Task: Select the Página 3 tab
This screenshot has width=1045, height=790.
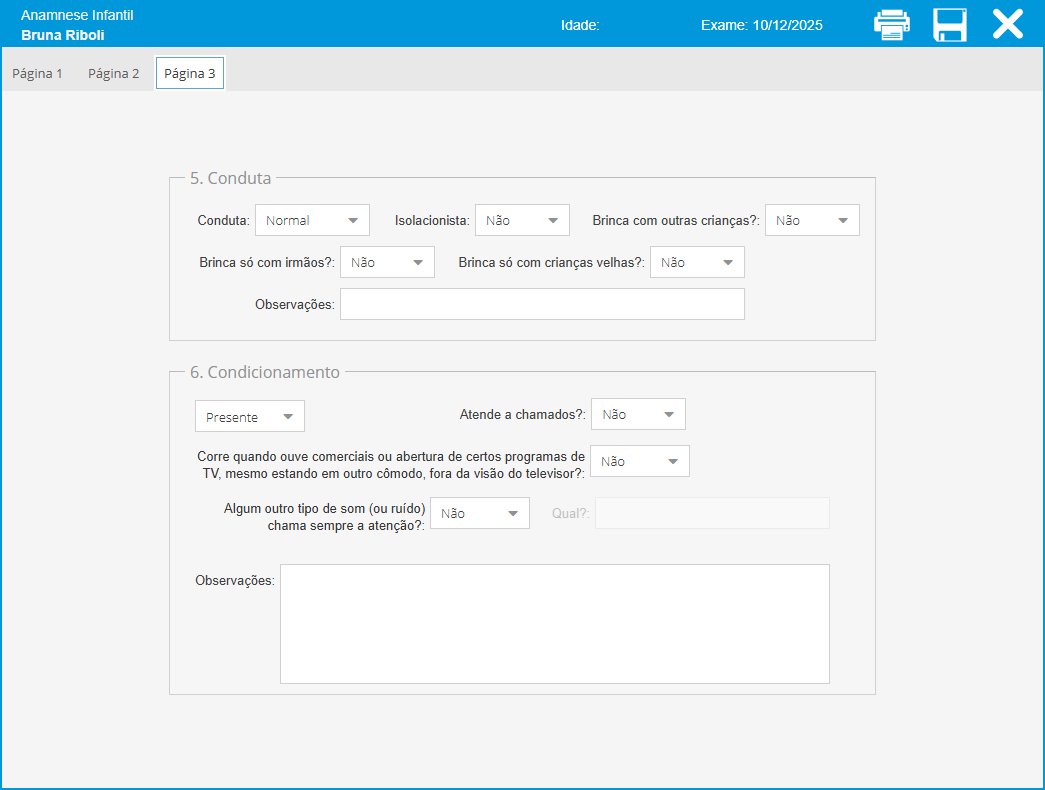Action: 190,74
